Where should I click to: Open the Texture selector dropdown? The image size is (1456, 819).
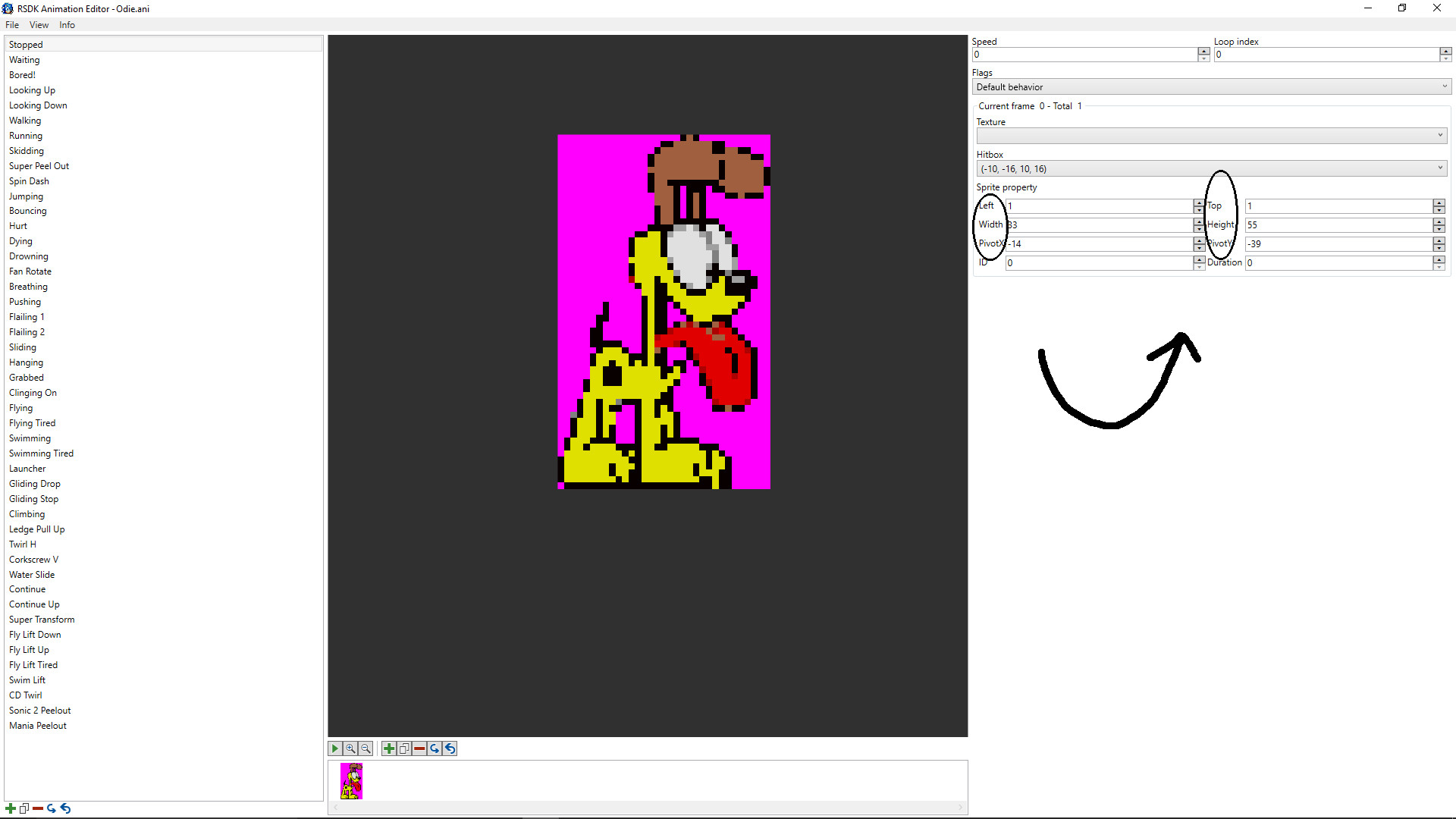(x=1439, y=135)
